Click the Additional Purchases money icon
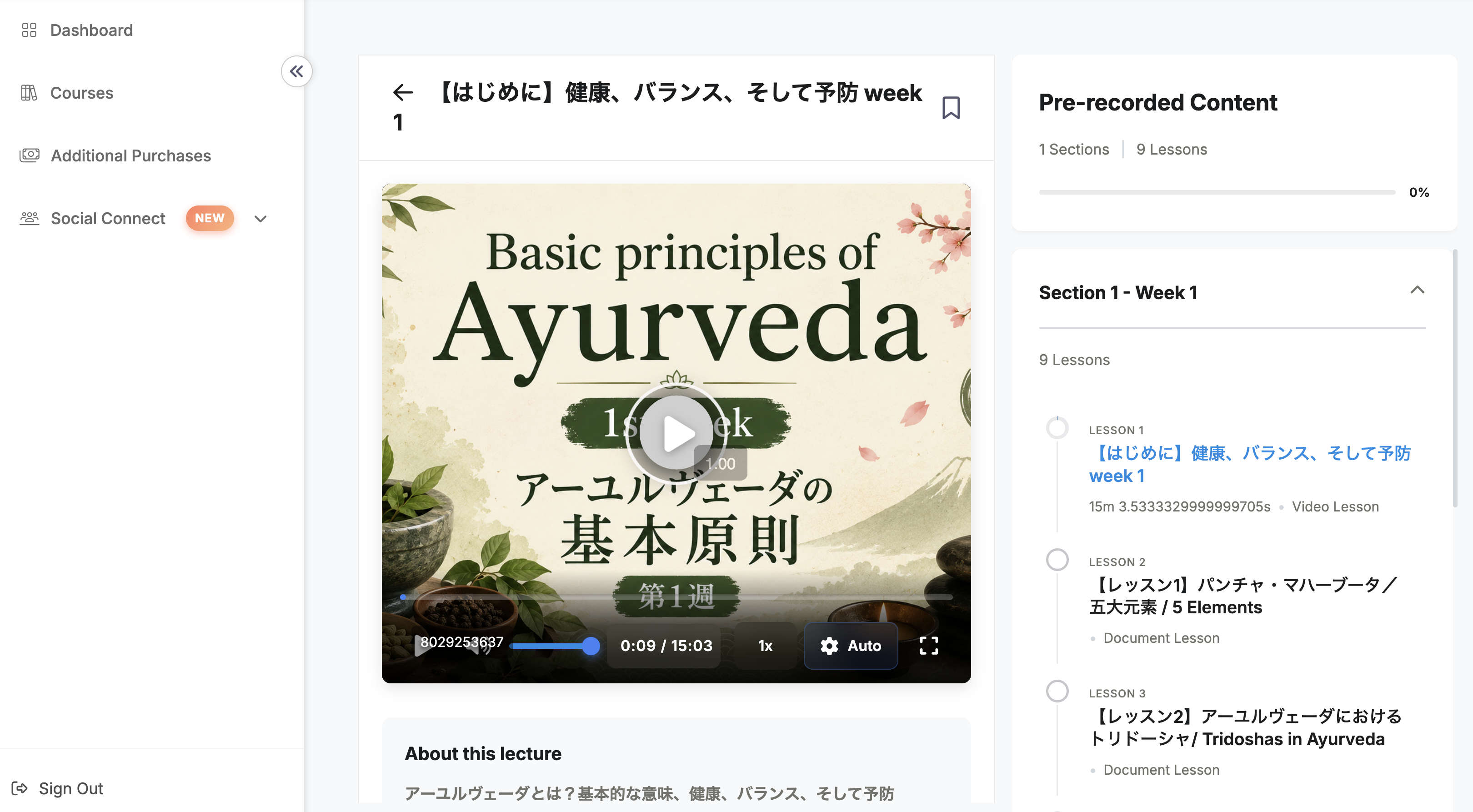Image resolution: width=1473 pixels, height=812 pixels. (29, 155)
